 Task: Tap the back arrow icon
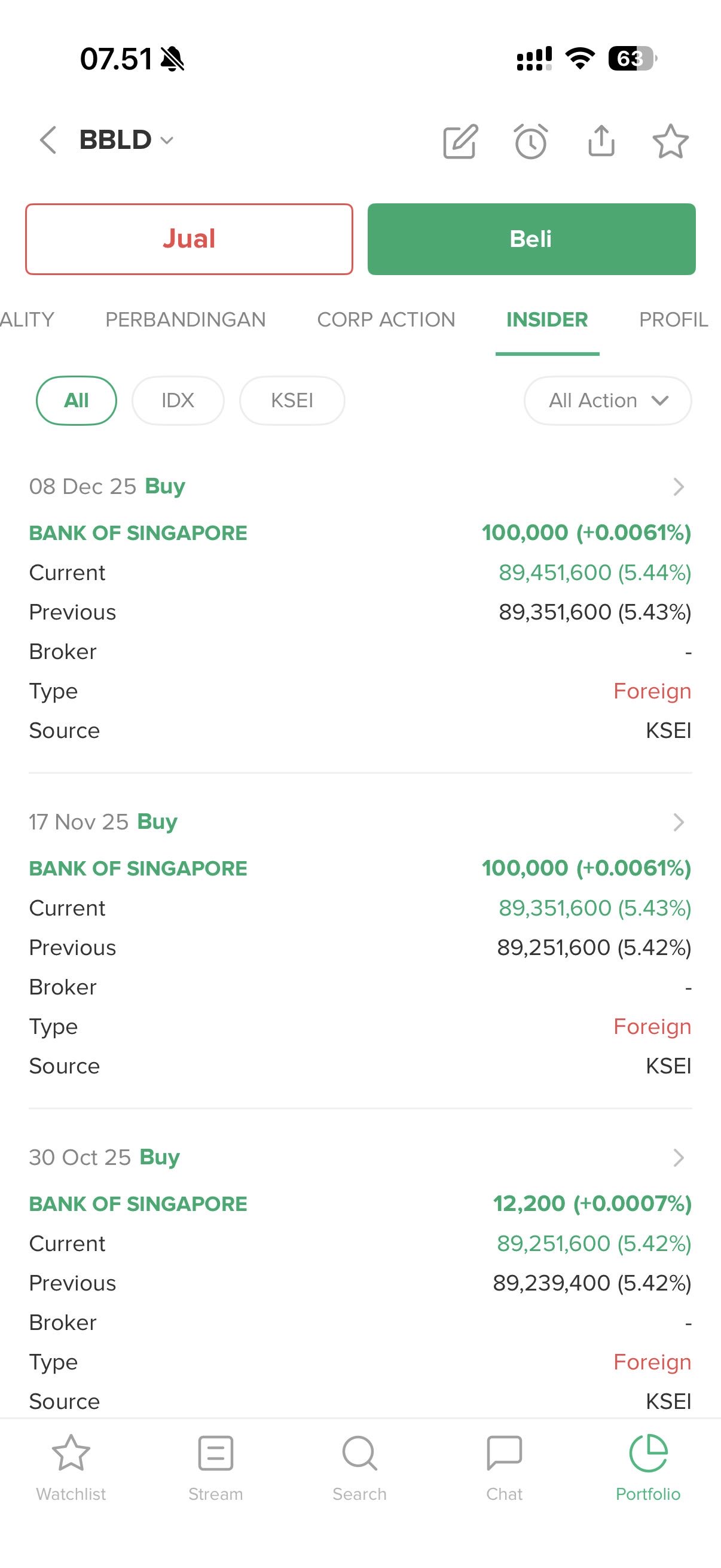(48, 140)
